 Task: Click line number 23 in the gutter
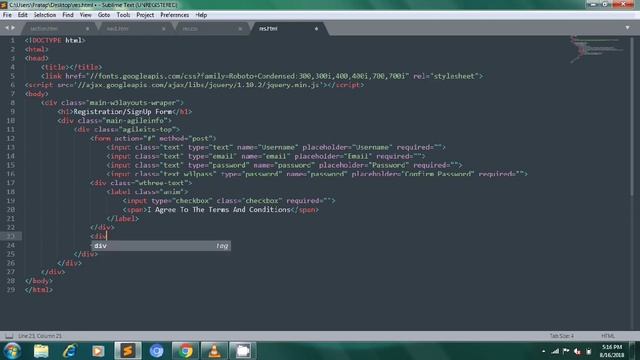click(x=11, y=236)
